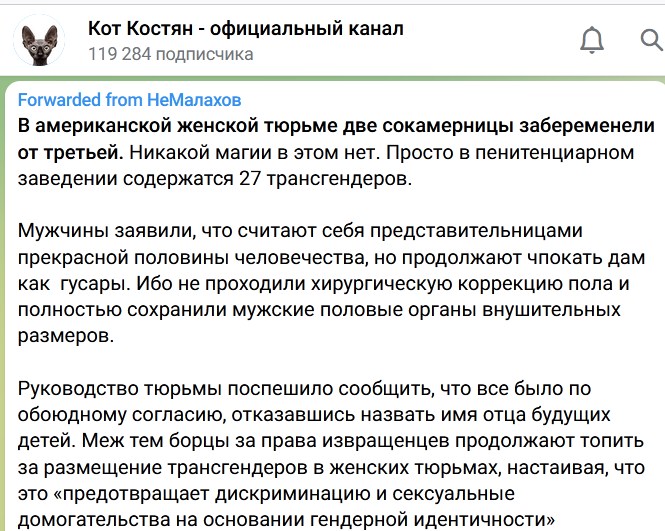This screenshot has width=665, height=531.
Task: Click the word гусары in the message
Action: [95, 284]
